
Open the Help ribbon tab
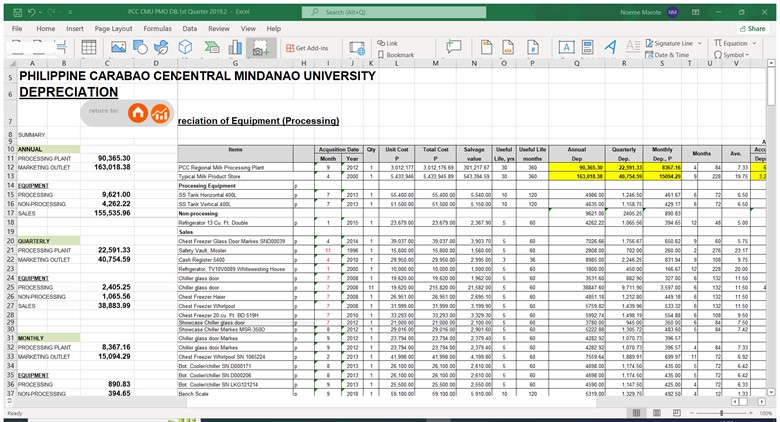(x=274, y=28)
